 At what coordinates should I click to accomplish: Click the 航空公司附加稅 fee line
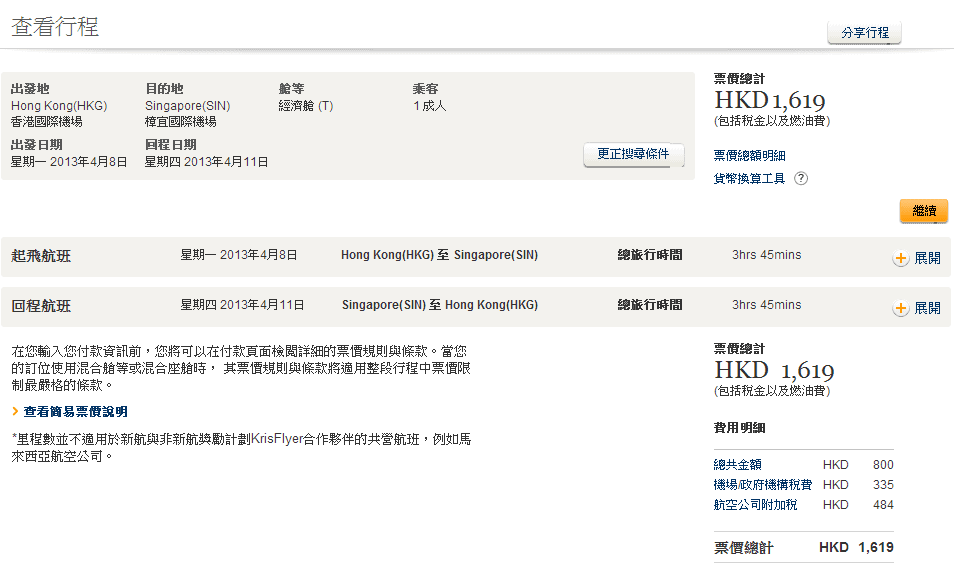point(755,505)
